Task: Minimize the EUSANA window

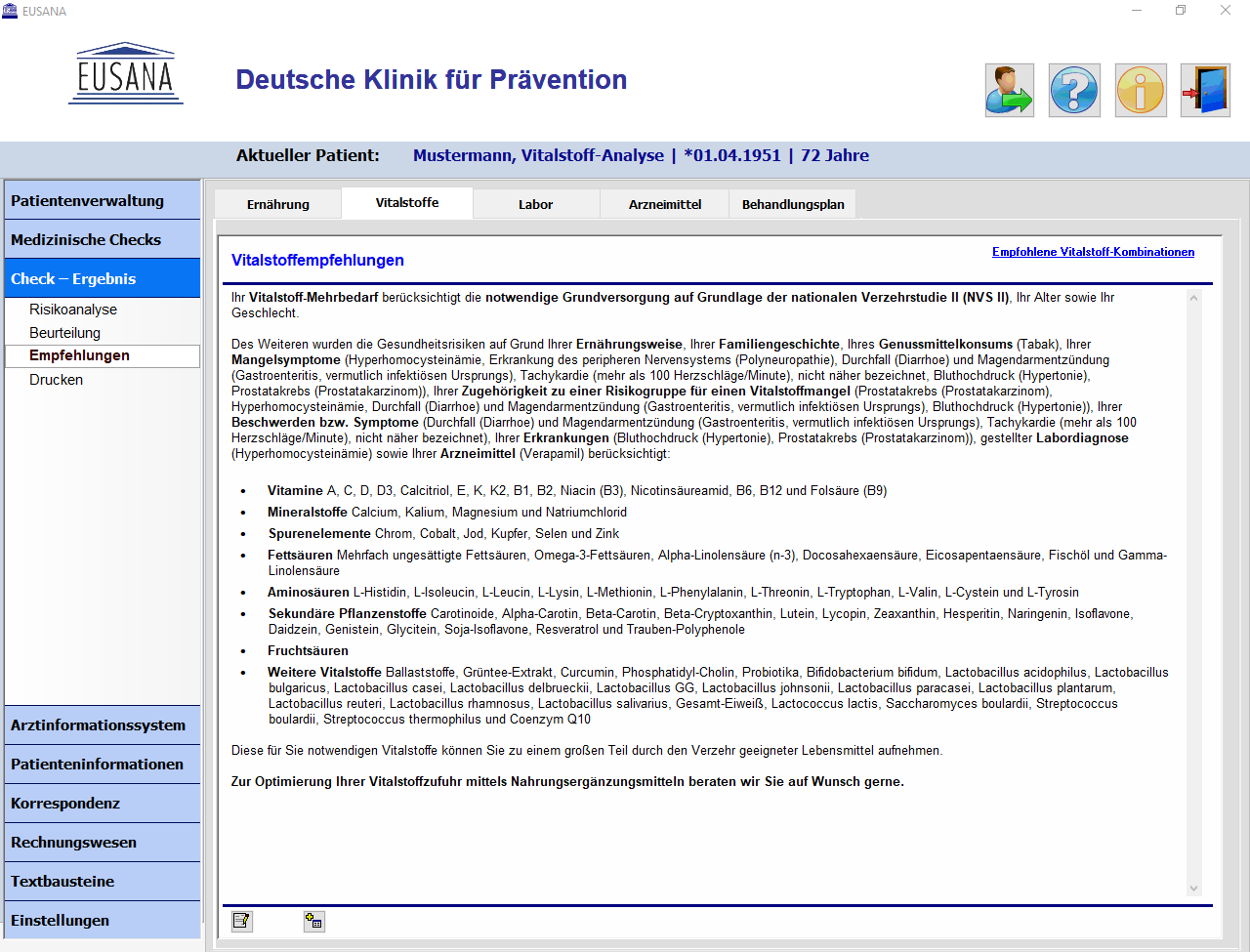Action: pyautogui.click(x=1137, y=11)
